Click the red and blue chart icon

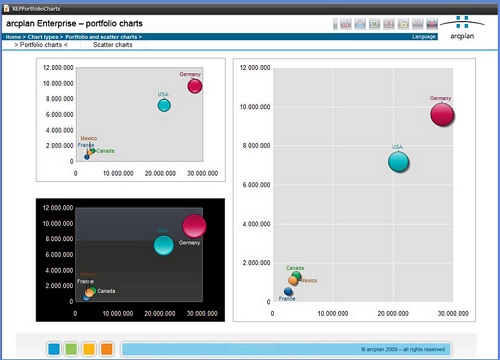(x=432, y=24)
